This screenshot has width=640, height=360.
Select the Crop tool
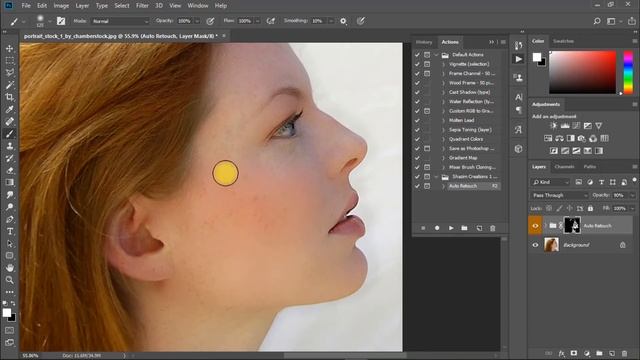click(x=9, y=97)
